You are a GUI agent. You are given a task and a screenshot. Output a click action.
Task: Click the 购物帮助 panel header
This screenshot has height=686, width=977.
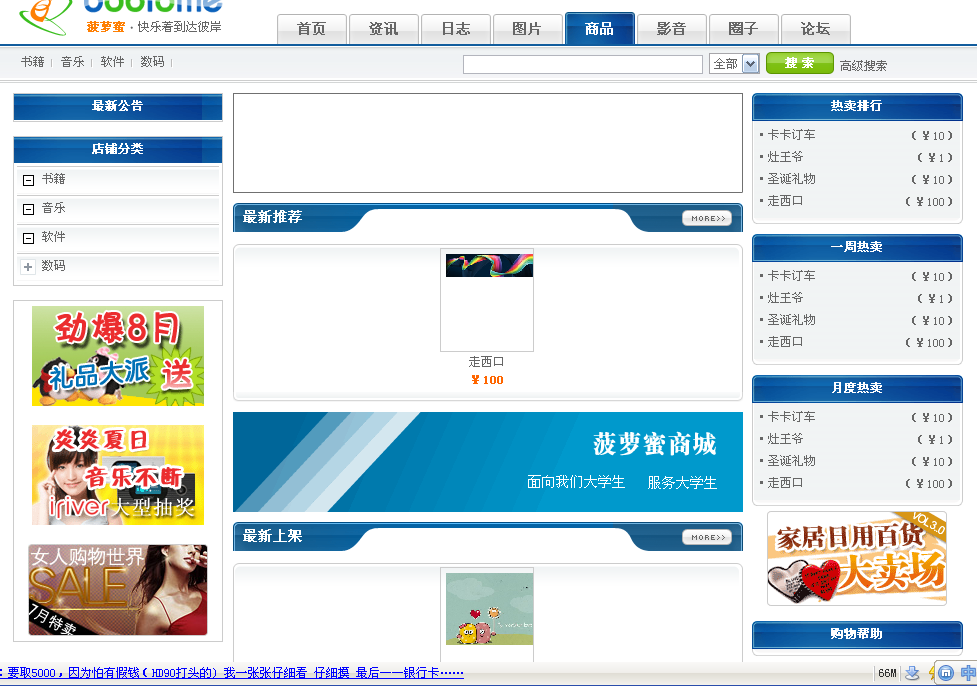tap(857, 634)
